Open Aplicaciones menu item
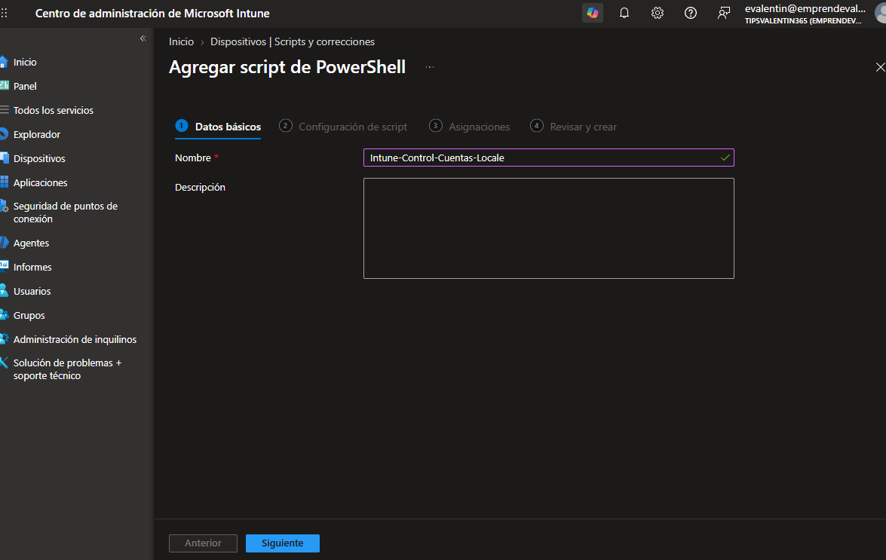886x560 pixels. tap(40, 183)
